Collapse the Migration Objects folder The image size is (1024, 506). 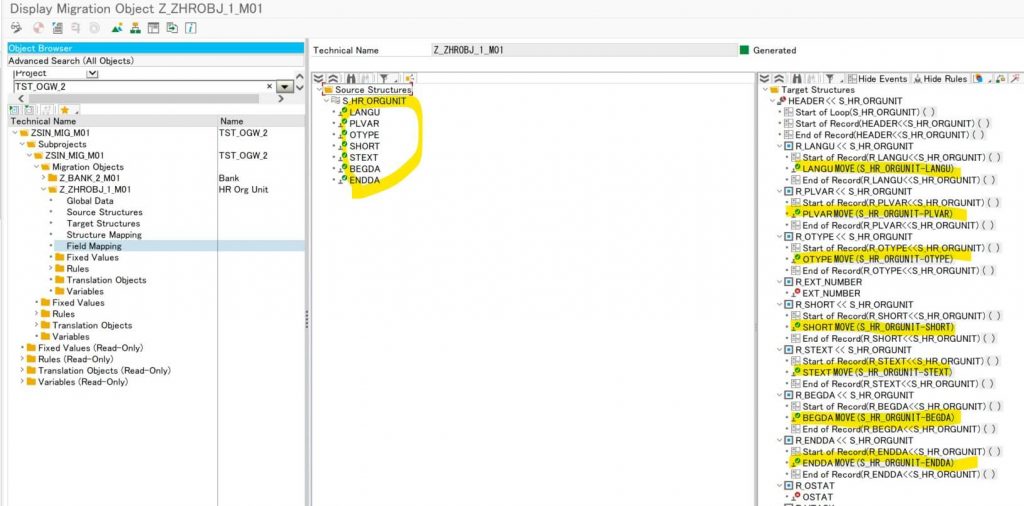pyautogui.click(x=37, y=166)
